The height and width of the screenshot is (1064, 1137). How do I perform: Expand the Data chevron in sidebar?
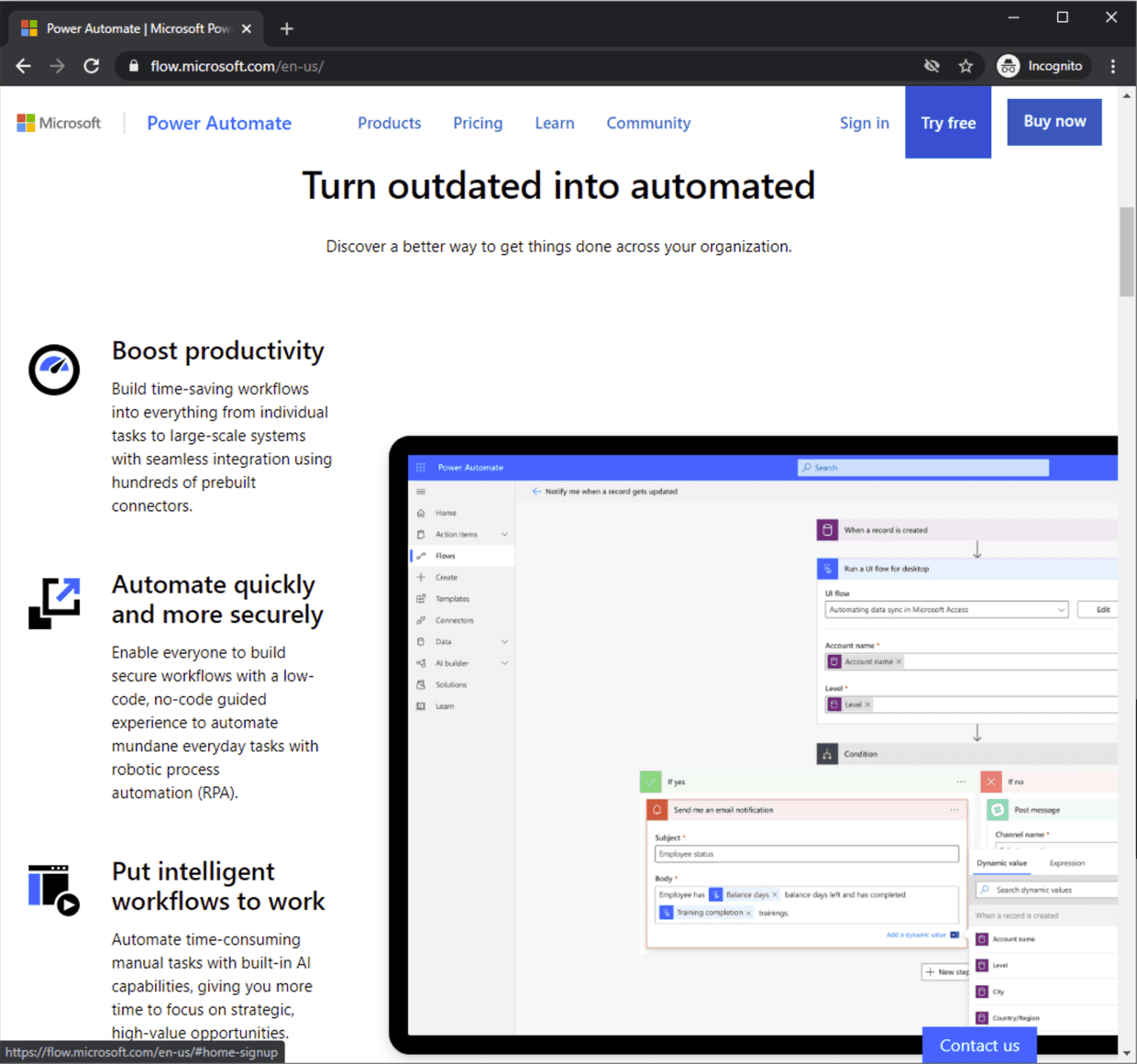[504, 642]
